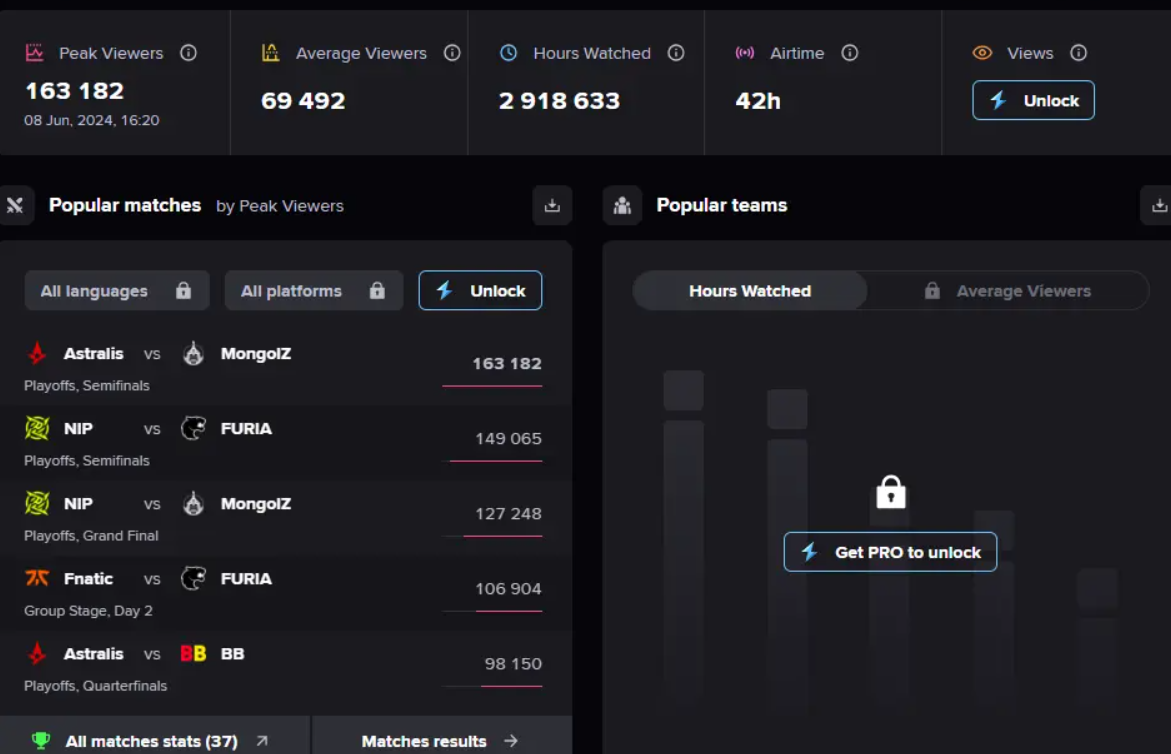Download the Popular teams data
Screen dimensions: 1171x754
tap(1159, 206)
